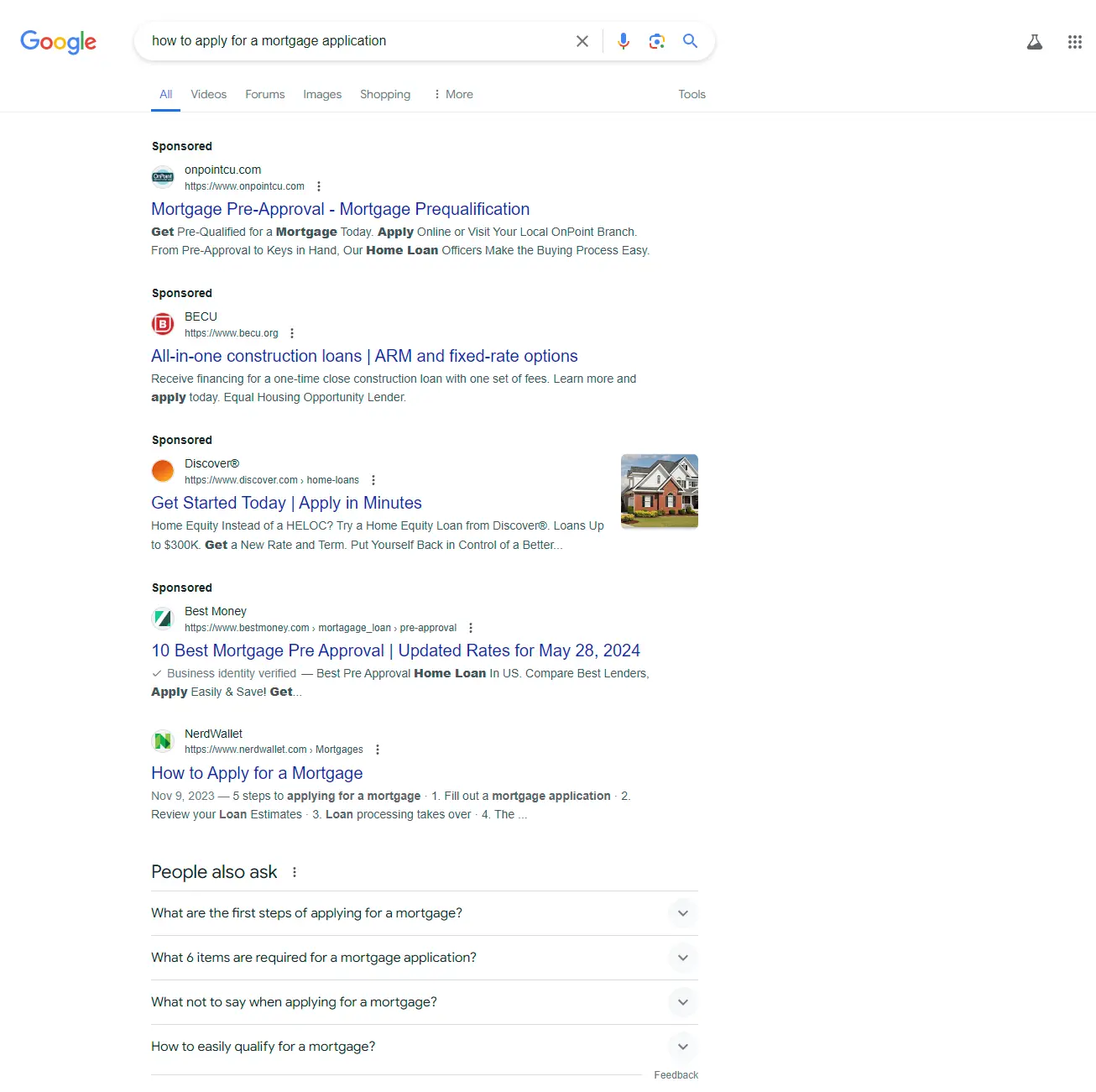This screenshot has height=1092, width=1096.
Task: Open three-dot menu for Best Money ad
Action: (471, 628)
